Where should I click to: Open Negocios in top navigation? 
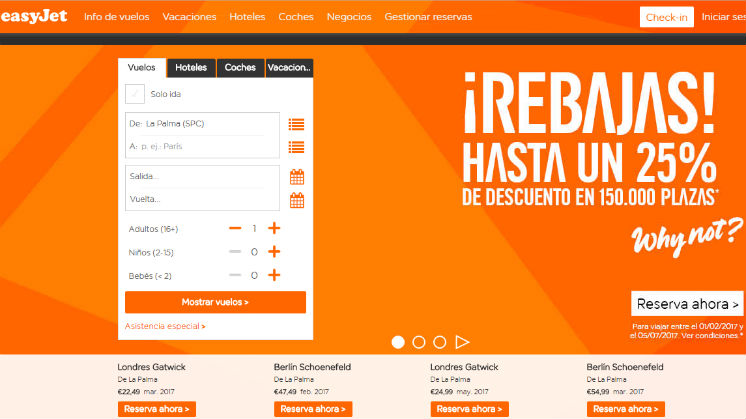pyautogui.click(x=349, y=17)
